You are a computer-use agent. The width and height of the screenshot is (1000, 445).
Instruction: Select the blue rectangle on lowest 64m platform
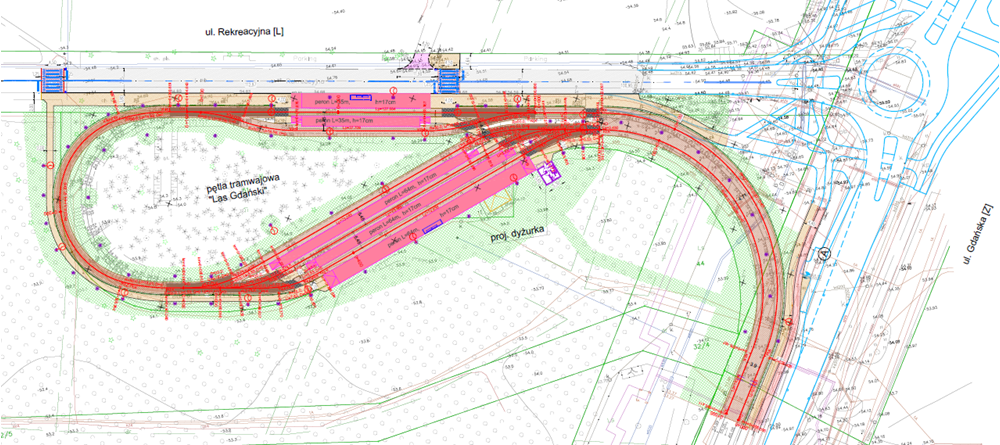coord(432,227)
